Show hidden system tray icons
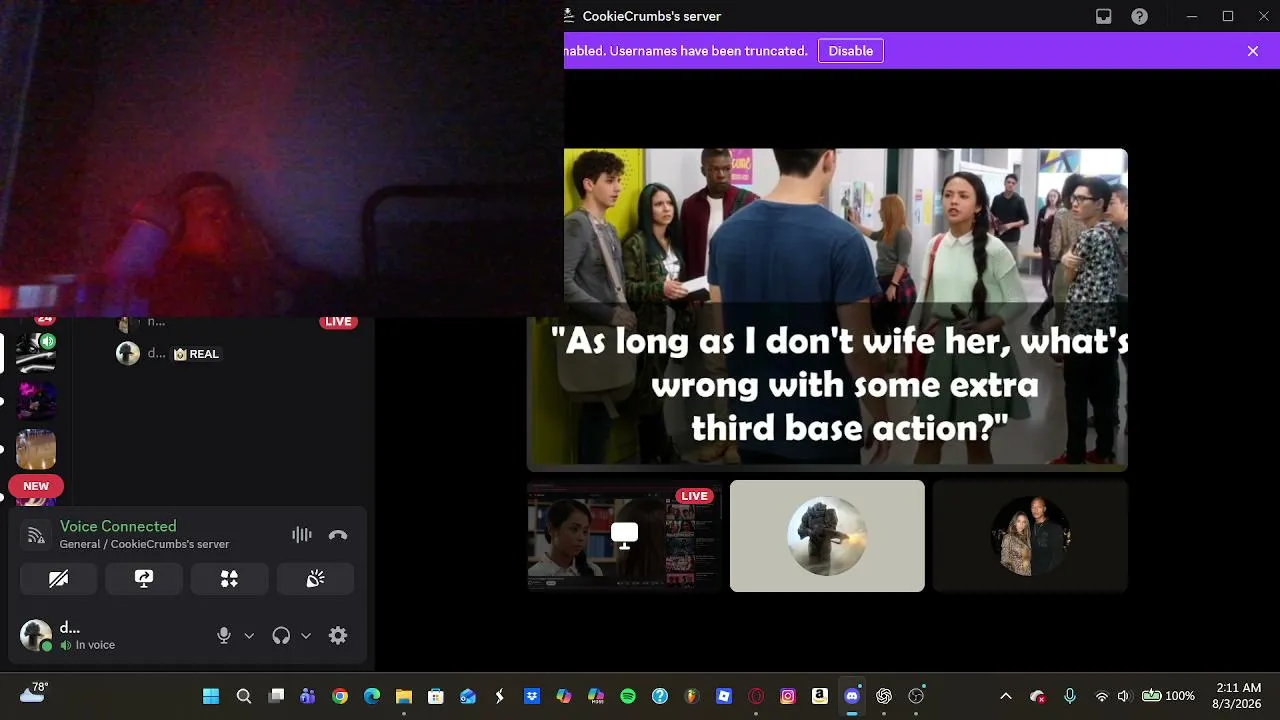The height and width of the screenshot is (720, 1280). (1006, 696)
